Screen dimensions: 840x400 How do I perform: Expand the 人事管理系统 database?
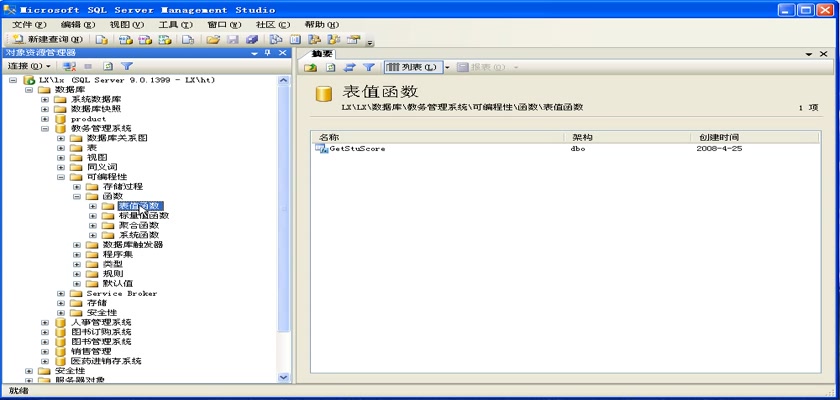[x=45, y=322]
